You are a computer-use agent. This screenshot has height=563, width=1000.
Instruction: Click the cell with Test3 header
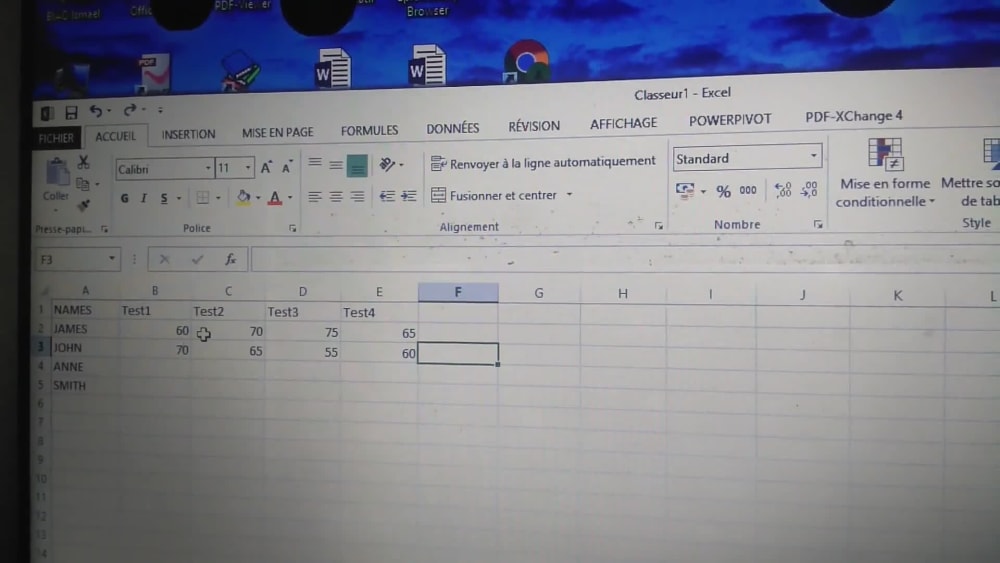click(x=303, y=312)
